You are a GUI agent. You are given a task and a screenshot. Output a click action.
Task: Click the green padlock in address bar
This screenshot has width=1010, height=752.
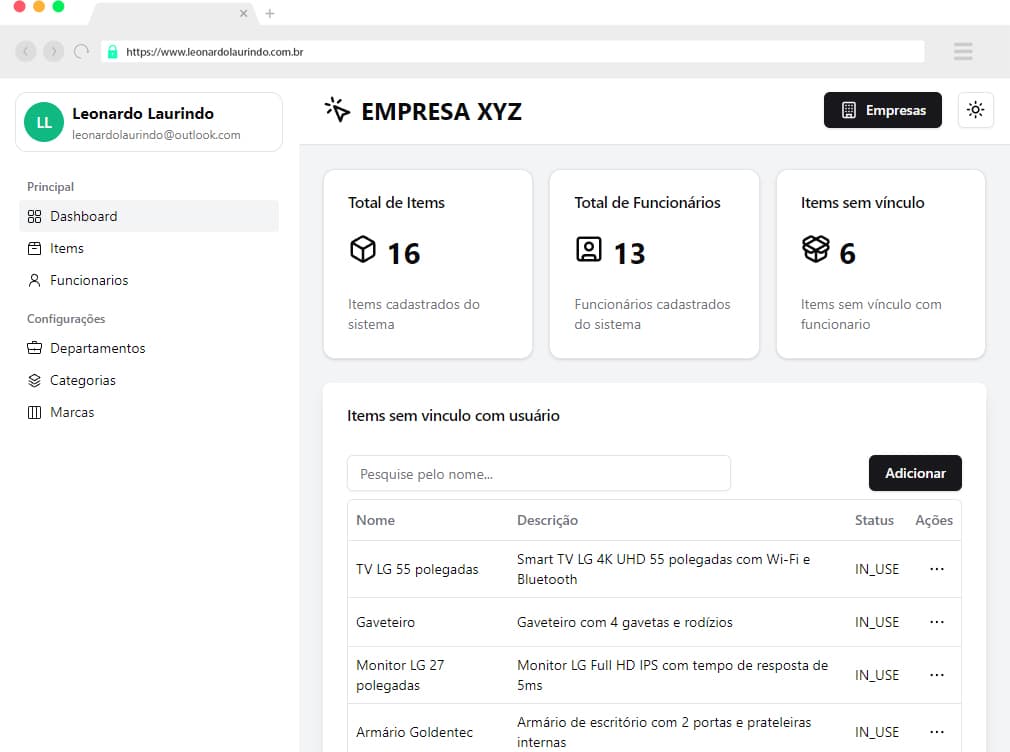pos(114,50)
